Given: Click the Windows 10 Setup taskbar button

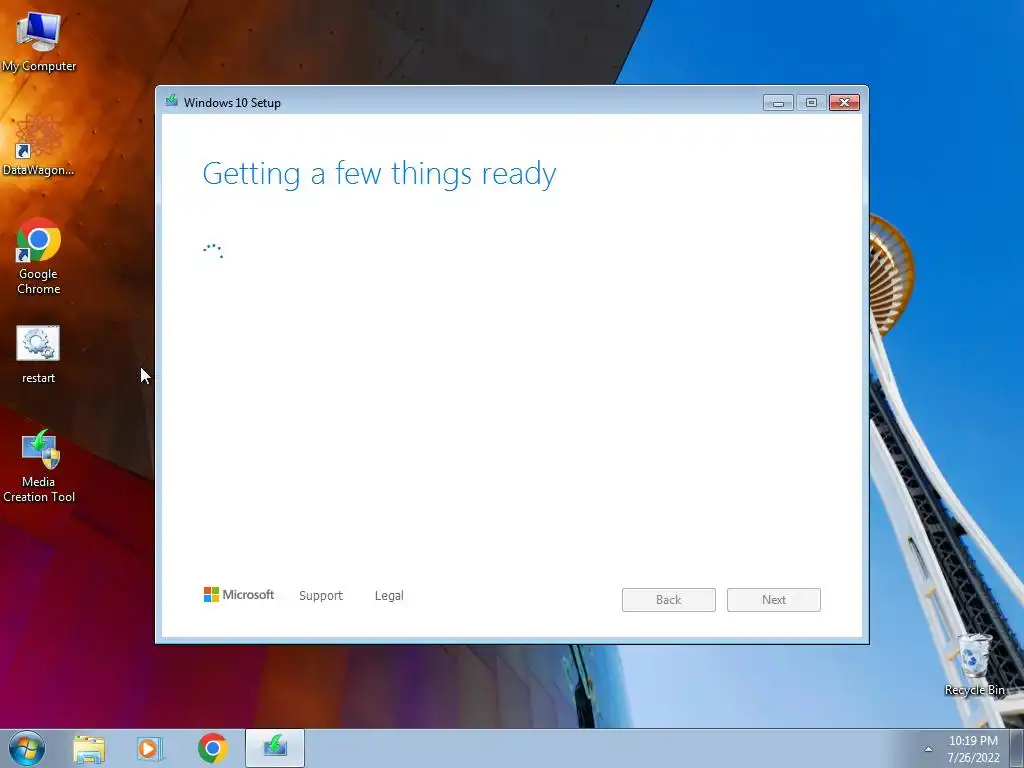Looking at the screenshot, I should click(x=275, y=748).
